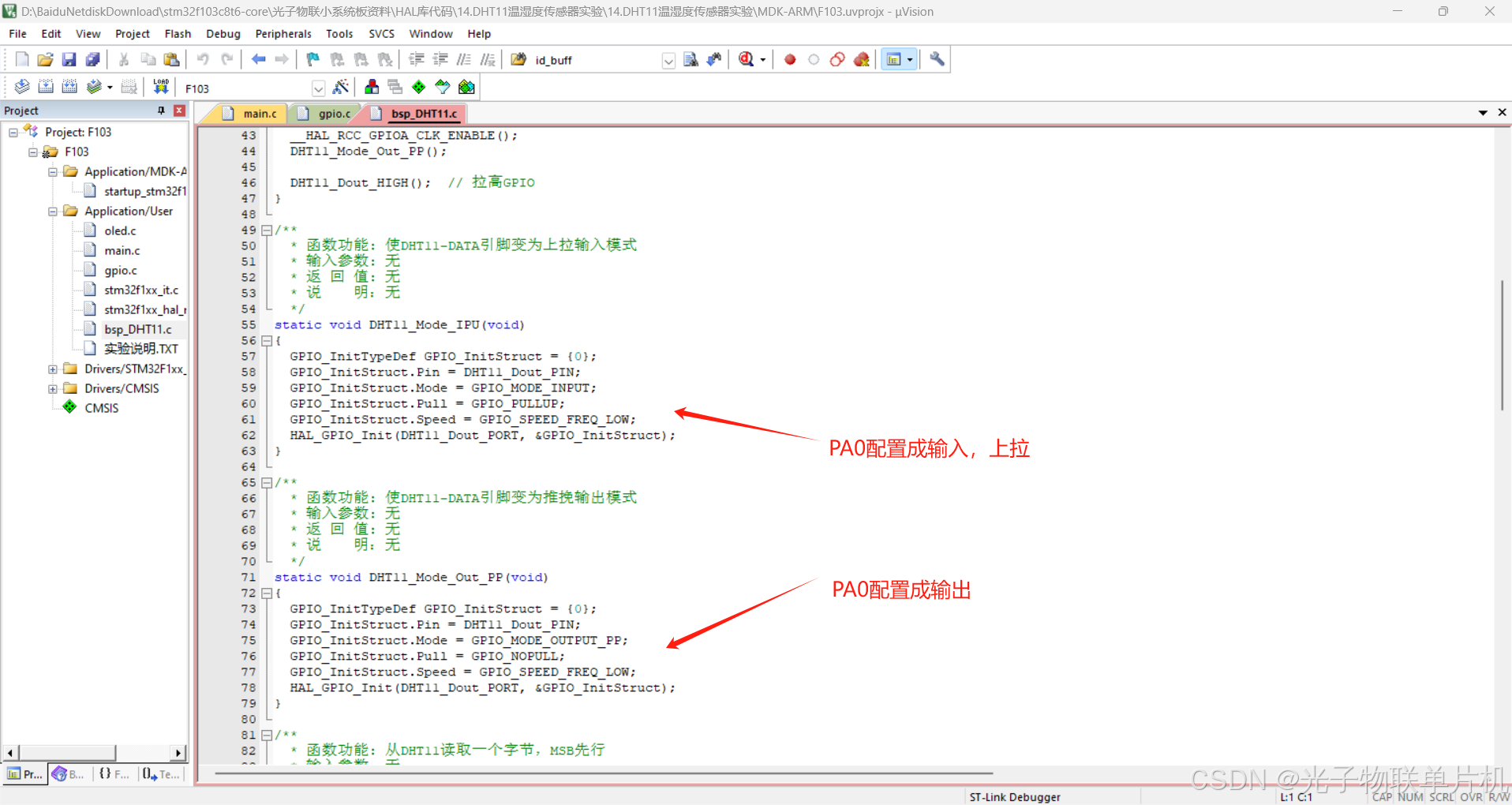1512x805 pixels.
Task: Open the File menu
Action: coord(17,34)
